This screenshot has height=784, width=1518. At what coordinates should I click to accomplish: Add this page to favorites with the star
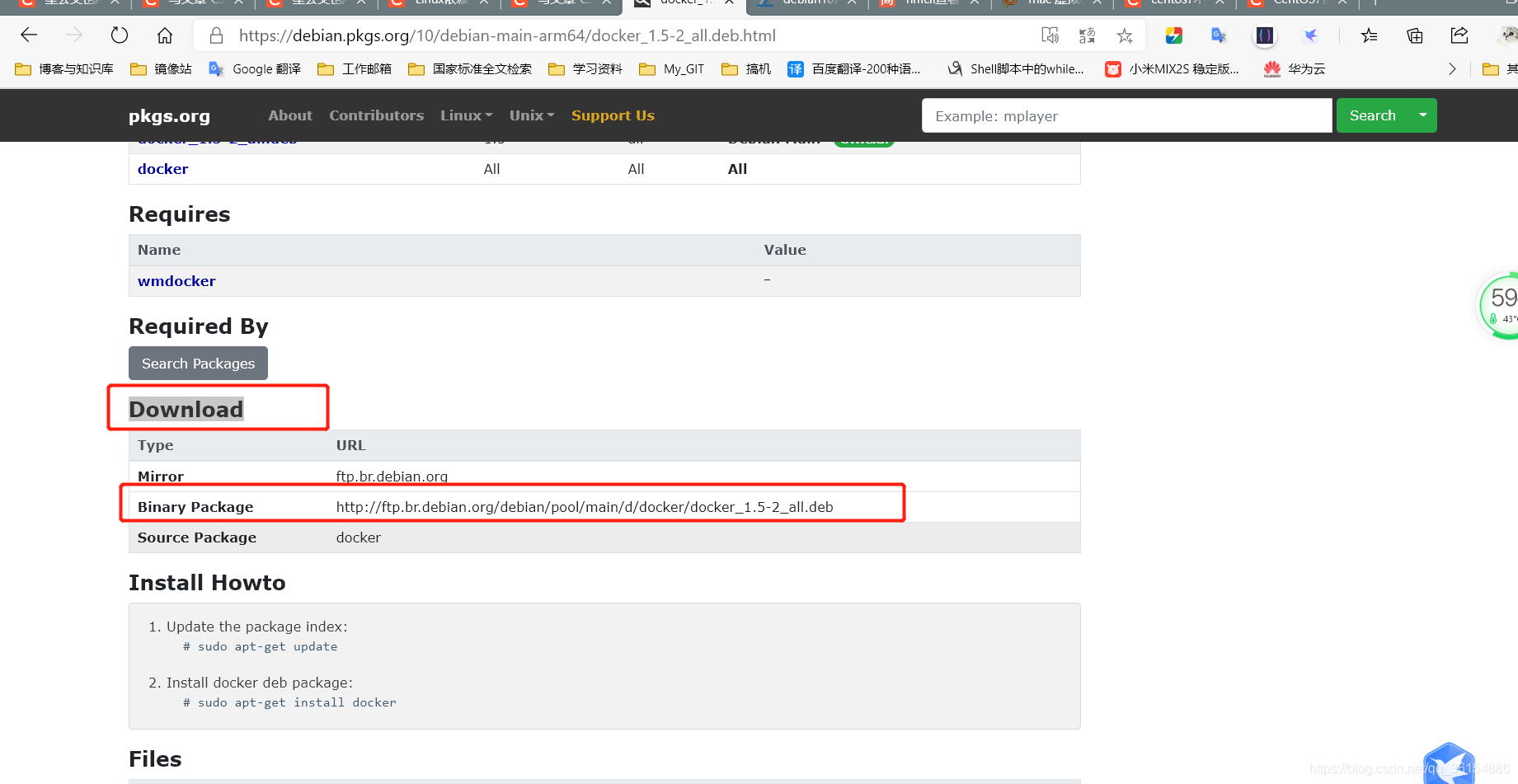pos(1125,35)
